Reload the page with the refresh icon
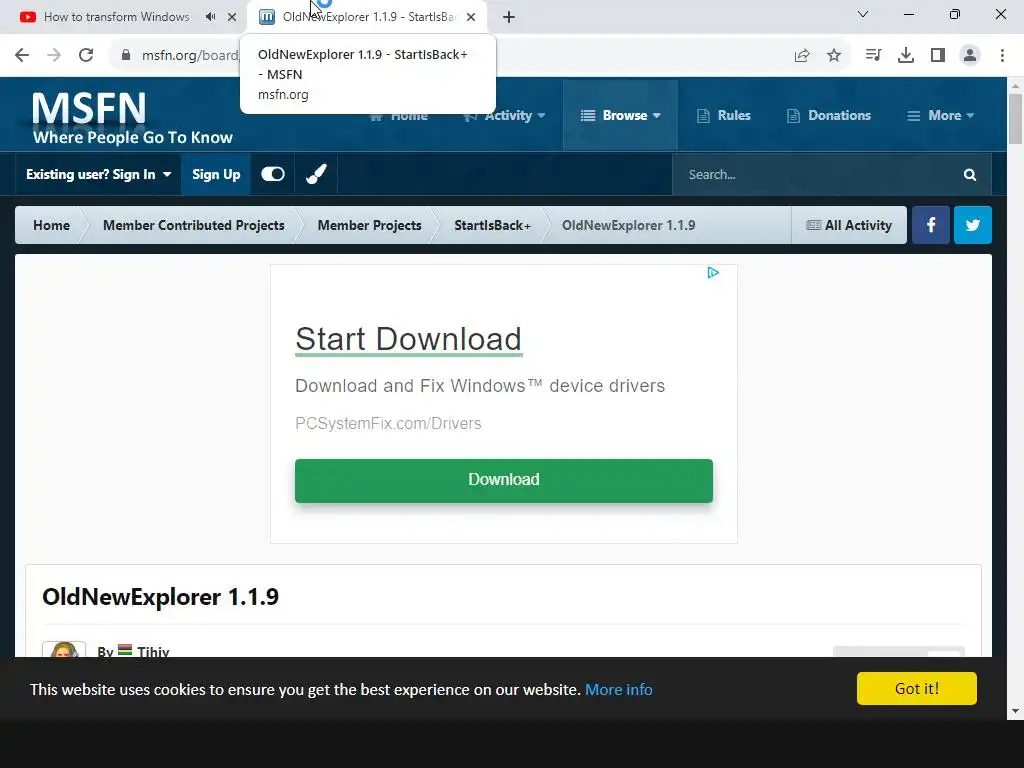The width and height of the screenshot is (1024, 768). tap(86, 56)
